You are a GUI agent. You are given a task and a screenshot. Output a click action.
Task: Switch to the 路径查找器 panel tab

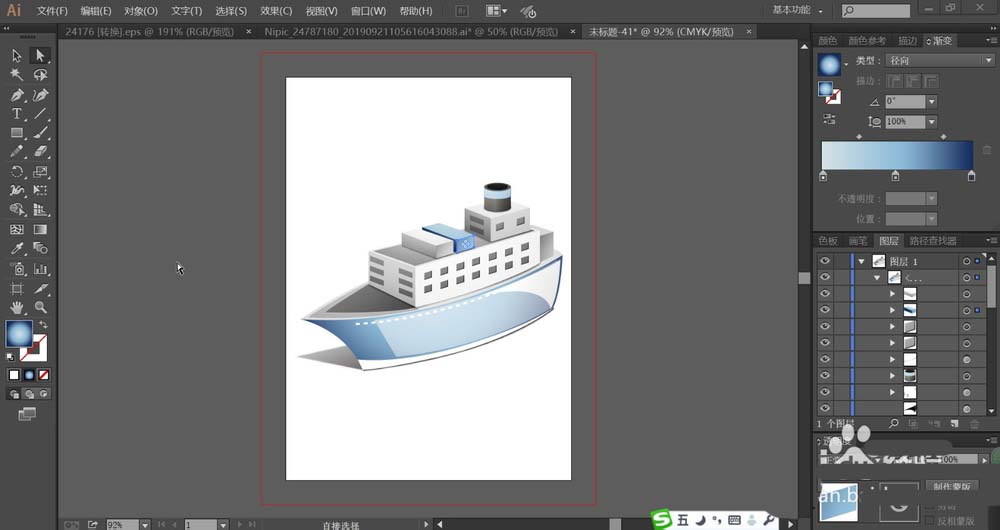pyautogui.click(x=933, y=240)
